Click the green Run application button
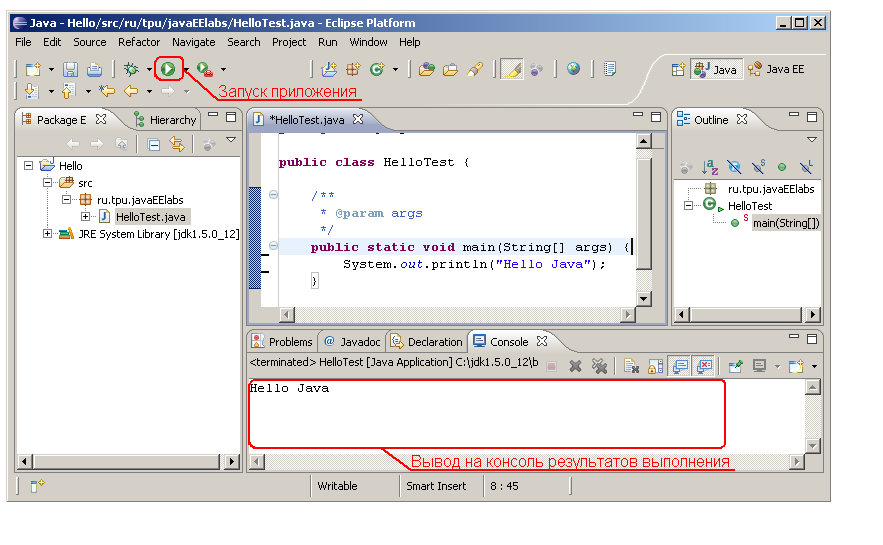 pyautogui.click(x=168, y=69)
